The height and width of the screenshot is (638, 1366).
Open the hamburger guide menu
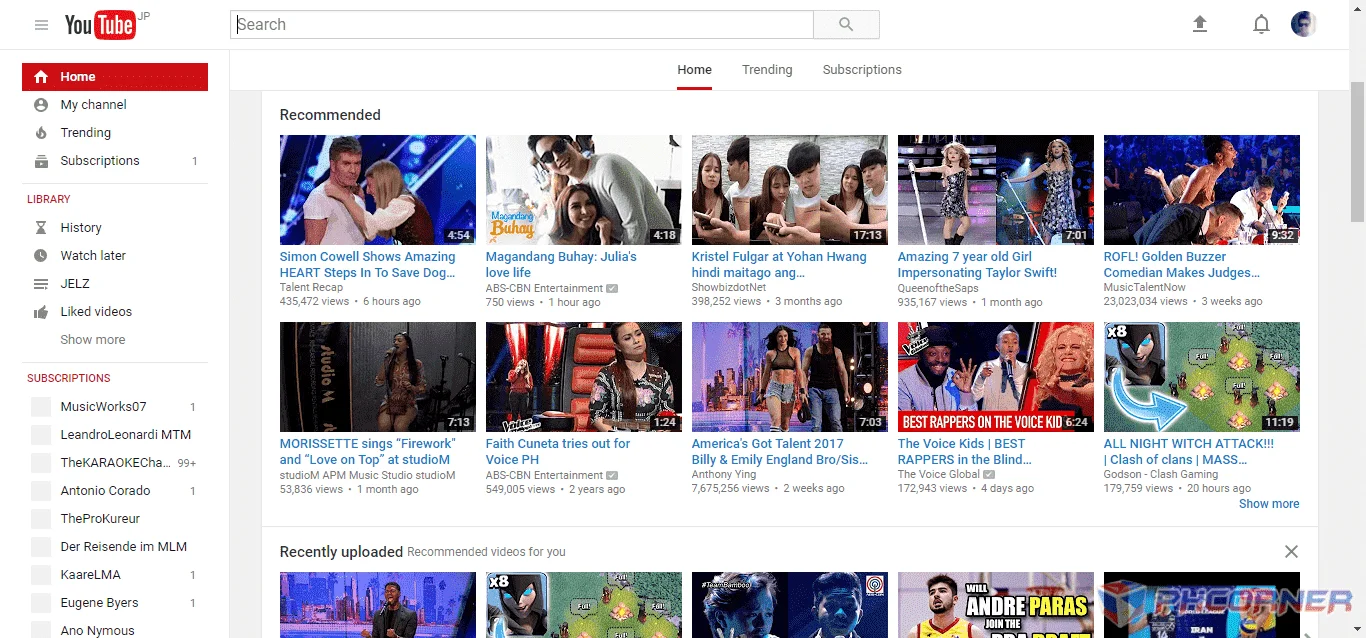tap(41, 25)
